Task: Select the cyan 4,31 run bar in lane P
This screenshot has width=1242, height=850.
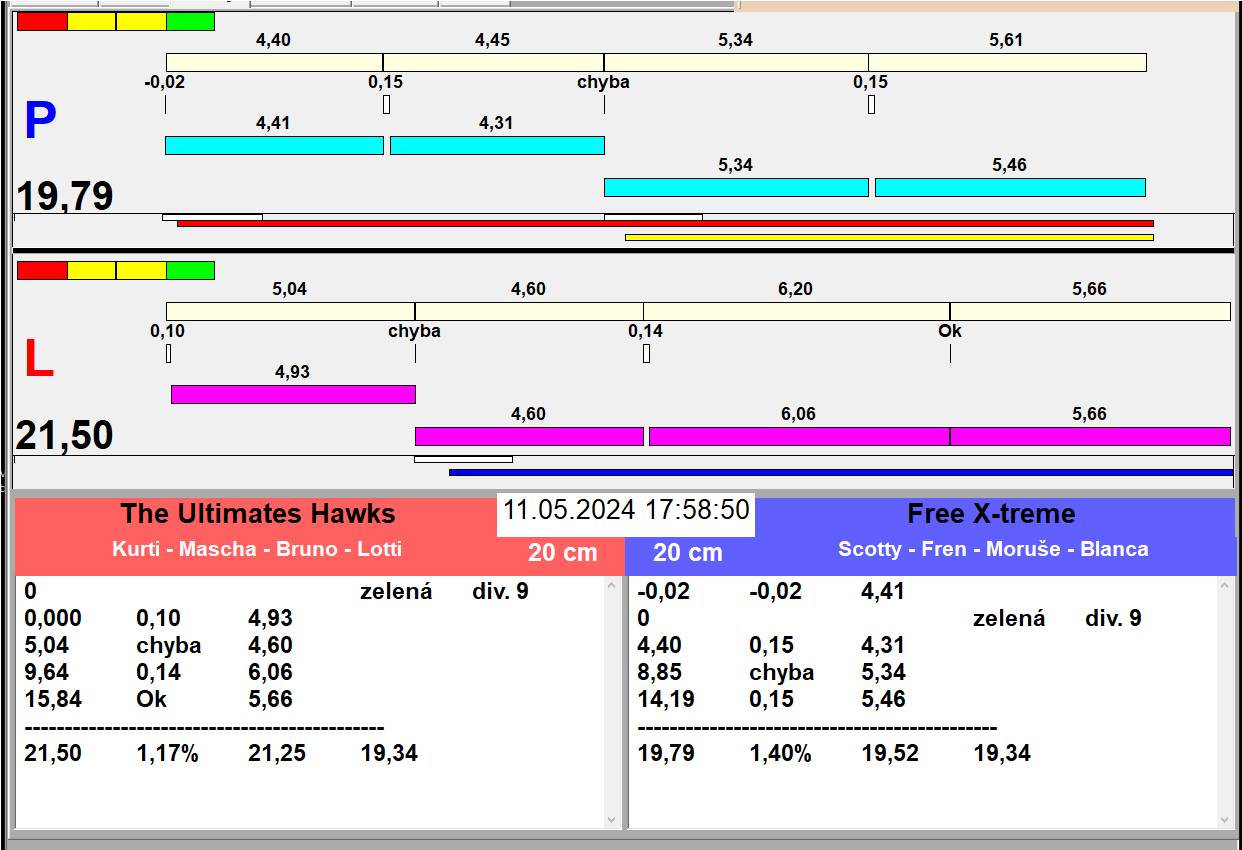Action: (x=497, y=145)
